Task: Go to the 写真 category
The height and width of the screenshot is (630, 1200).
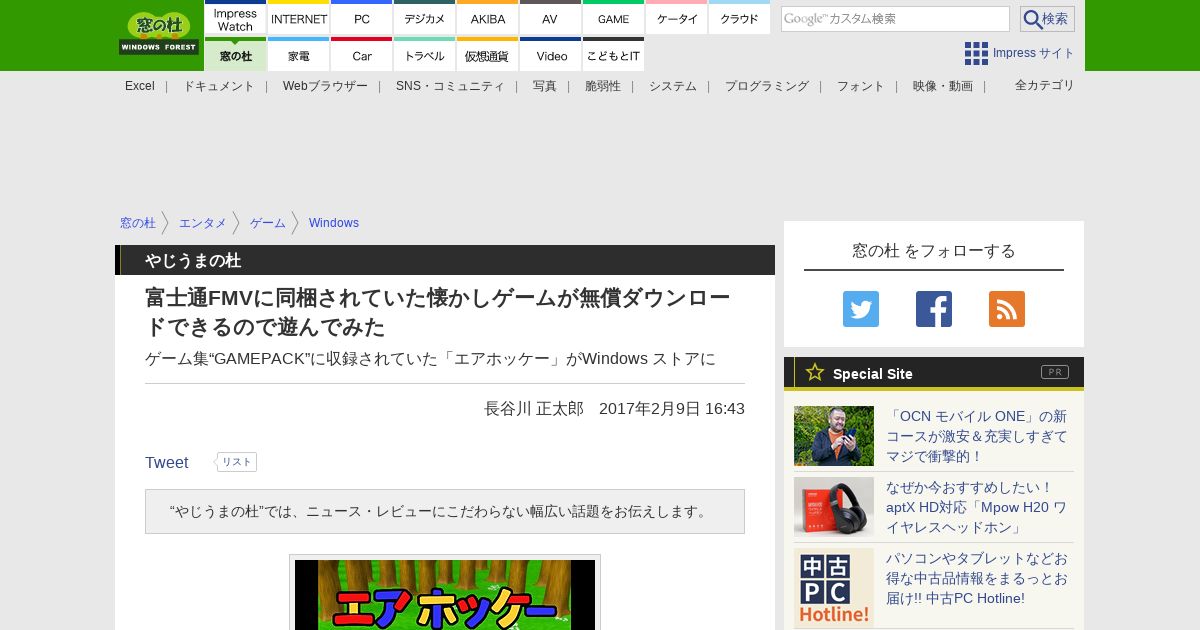Action: pyautogui.click(x=545, y=86)
